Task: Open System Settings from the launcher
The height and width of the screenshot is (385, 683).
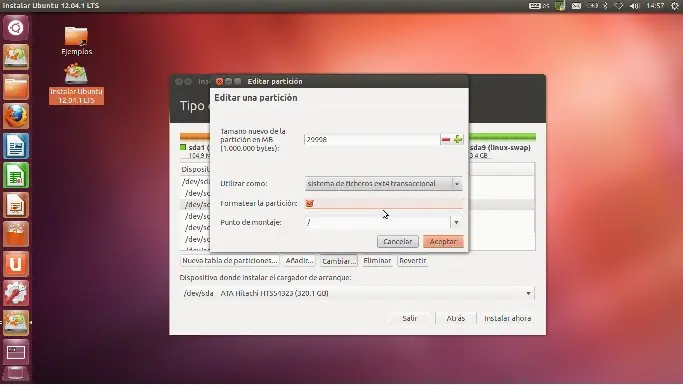Action: 16,293
